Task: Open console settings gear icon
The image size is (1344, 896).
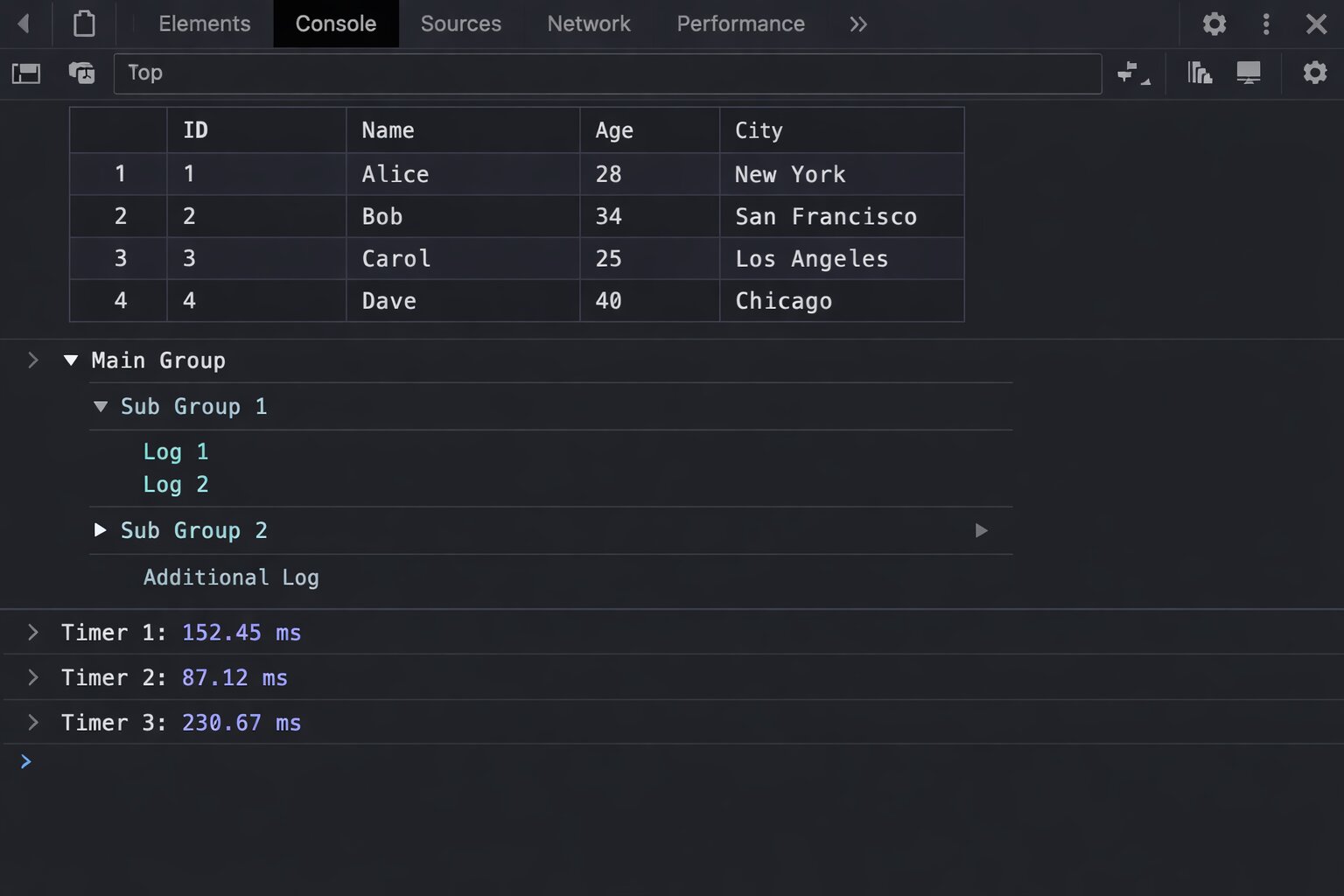Action: click(1315, 73)
